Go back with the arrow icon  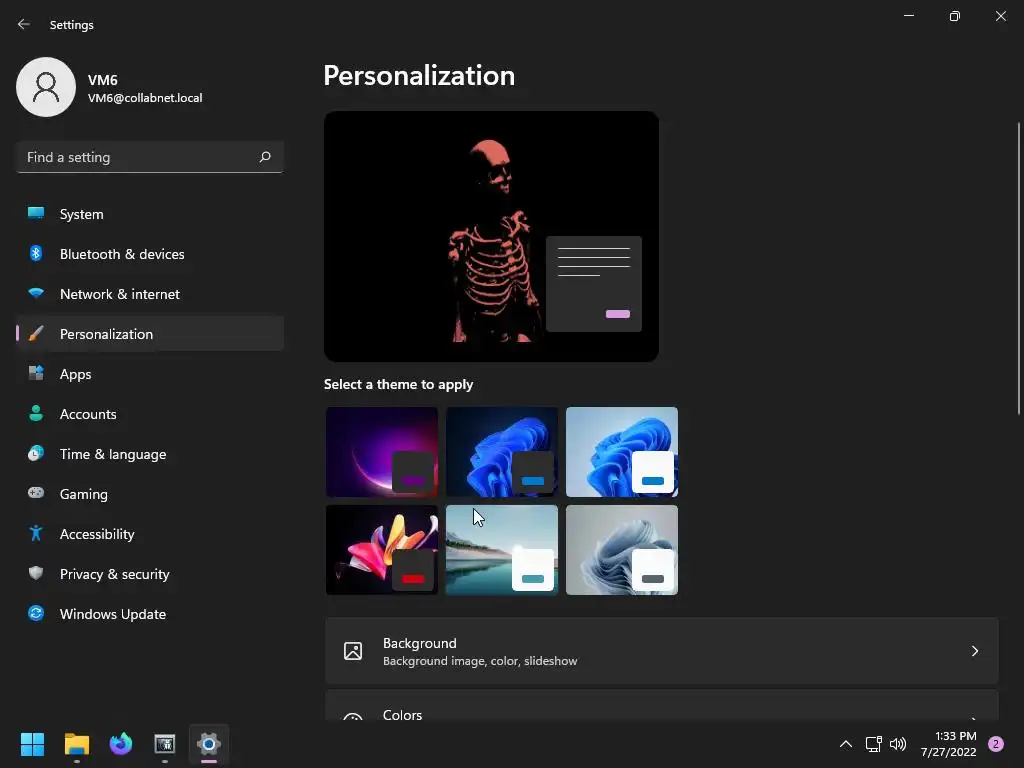pos(24,24)
